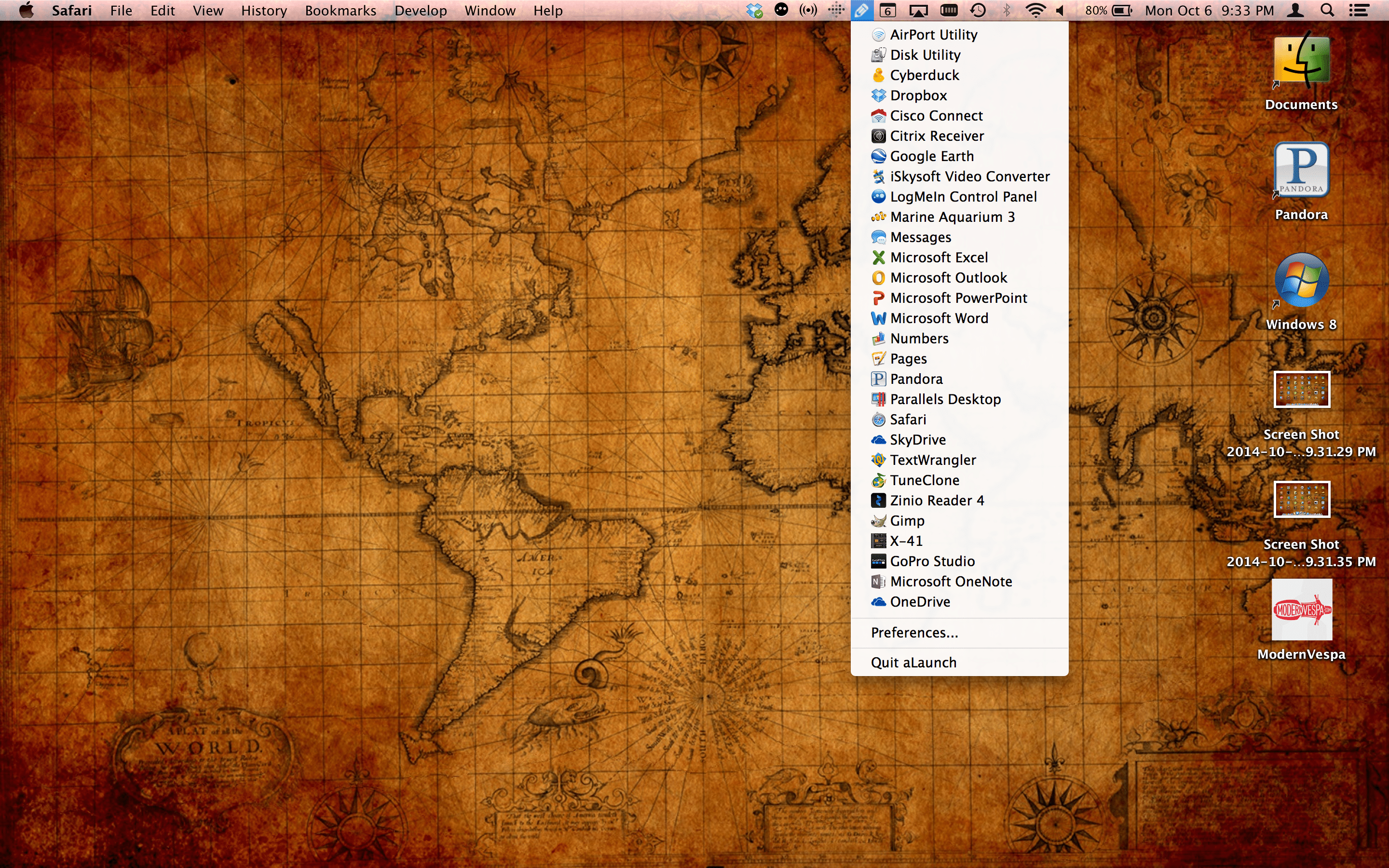Click the date and time Mon Oct 6
This screenshot has height=868, width=1389.
(1210, 10)
